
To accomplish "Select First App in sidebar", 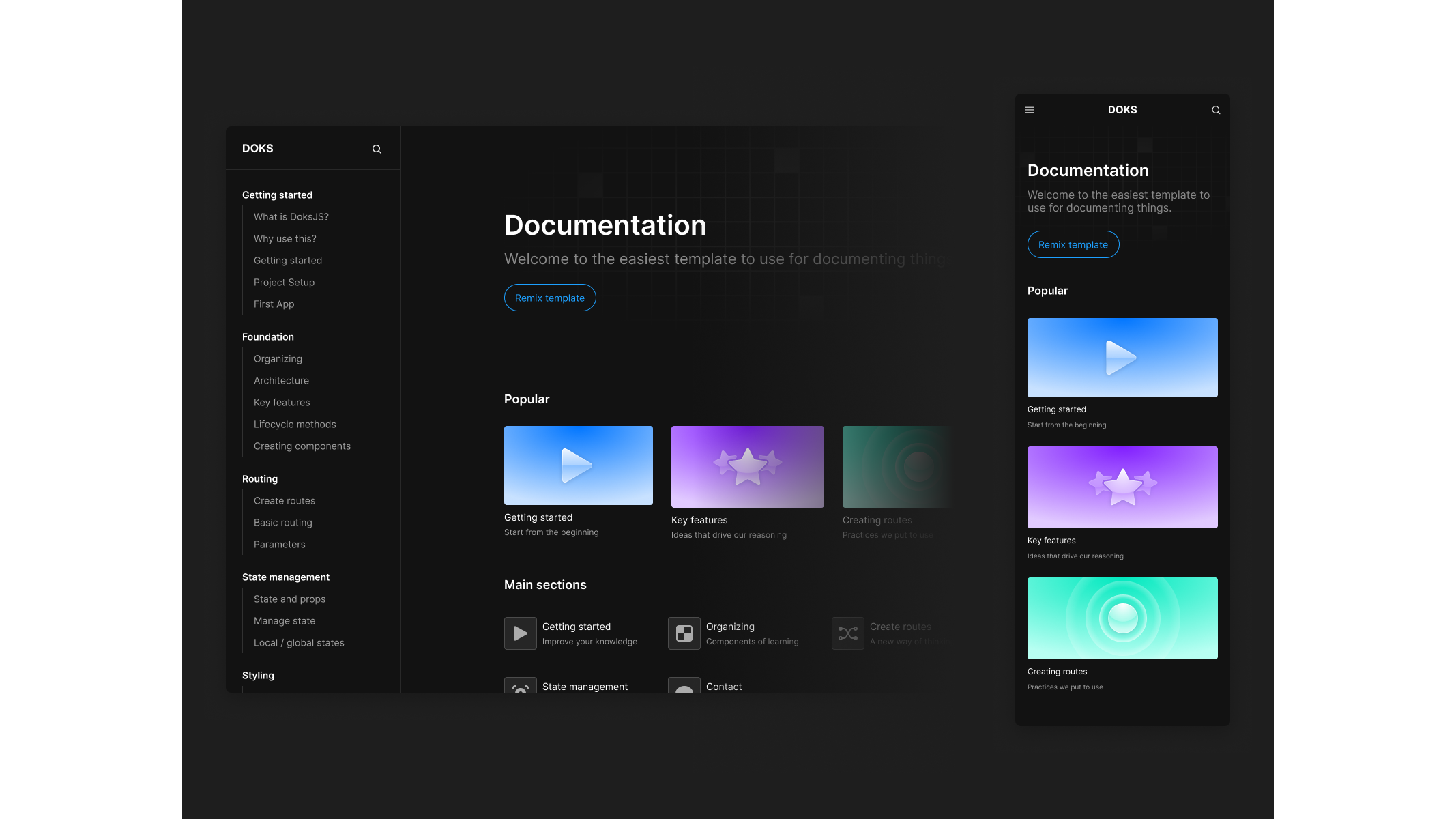I will click(274, 304).
